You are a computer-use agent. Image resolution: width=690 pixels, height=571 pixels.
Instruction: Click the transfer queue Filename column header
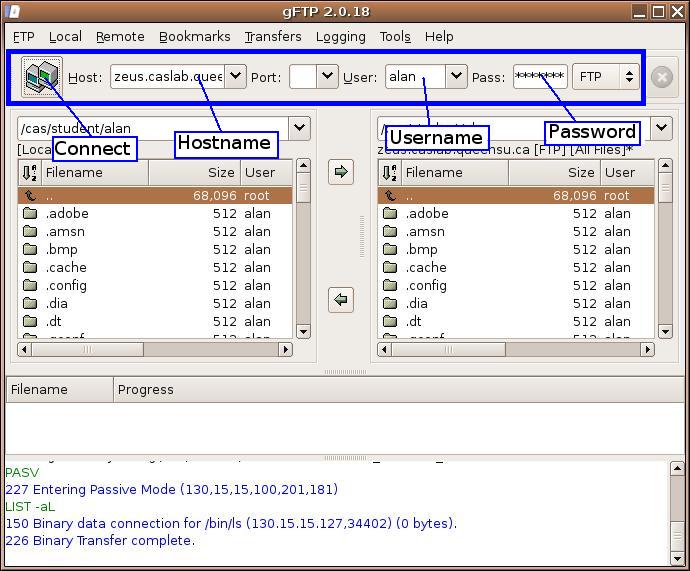click(x=60, y=389)
